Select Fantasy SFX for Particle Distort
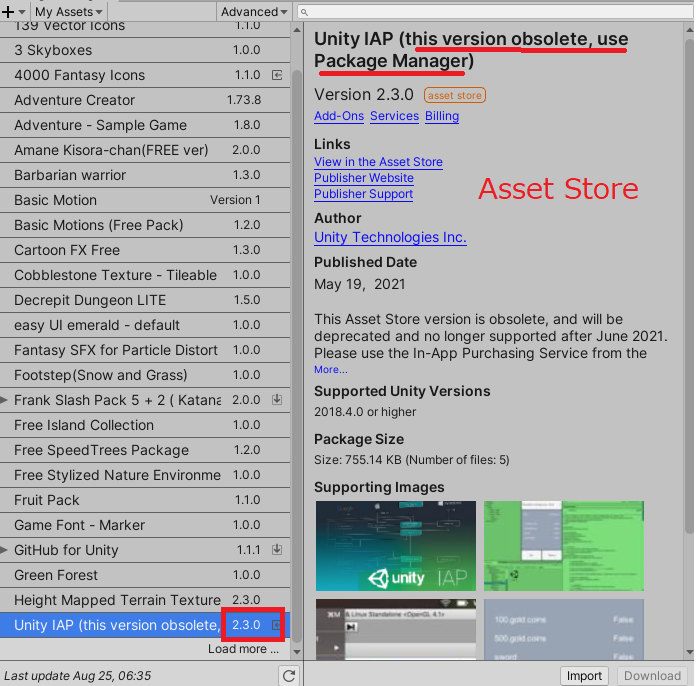The width and height of the screenshot is (696, 686). pos(145,350)
